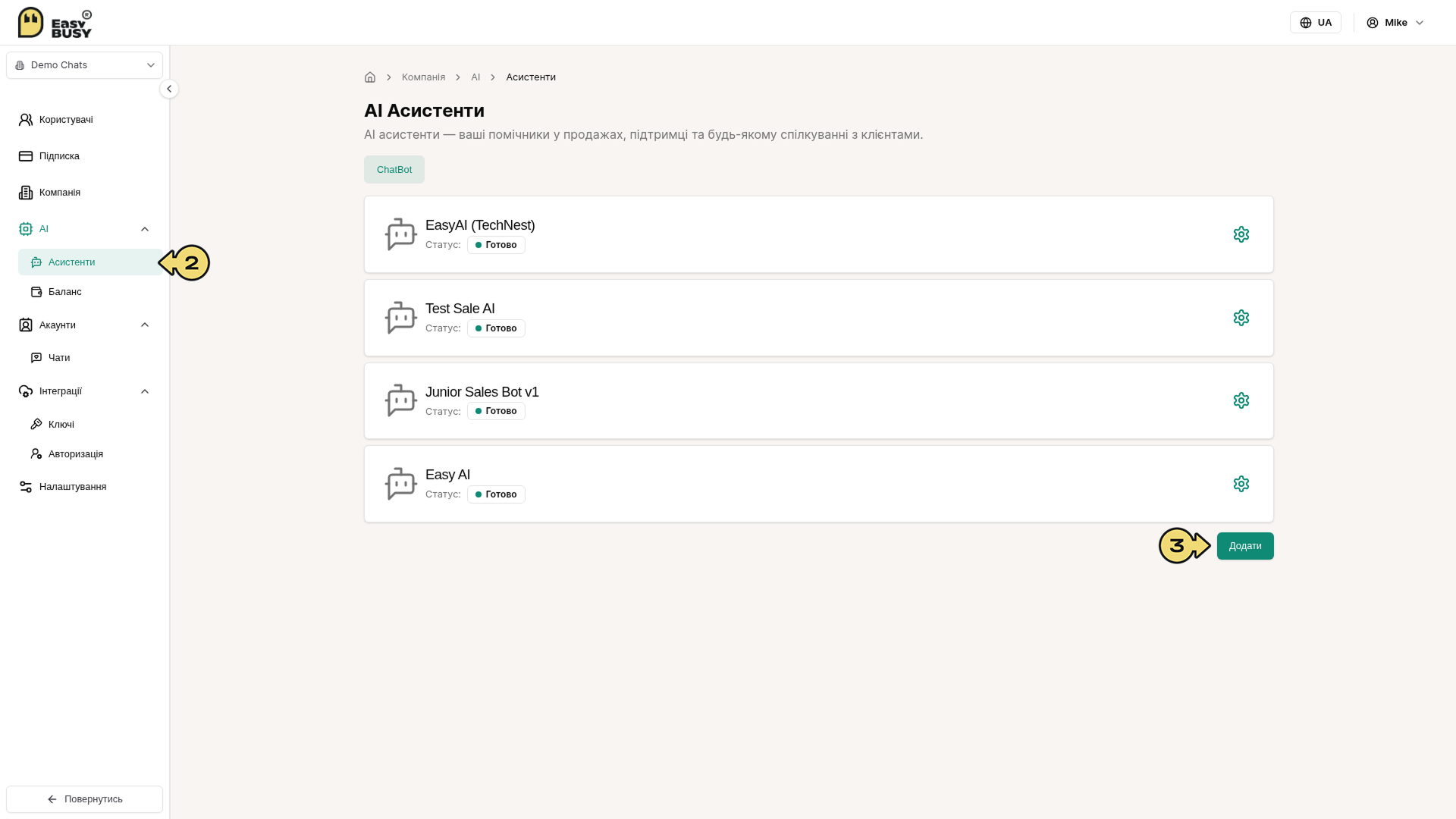Click the Junior Sales Bot v1 name

pos(482,392)
